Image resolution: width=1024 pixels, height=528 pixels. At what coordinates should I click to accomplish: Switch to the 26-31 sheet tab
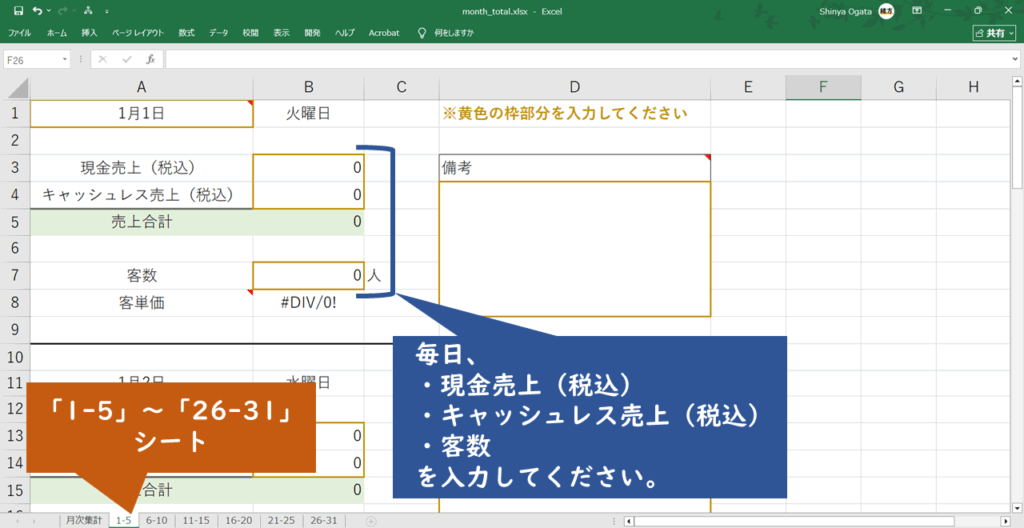pos(324,521)
